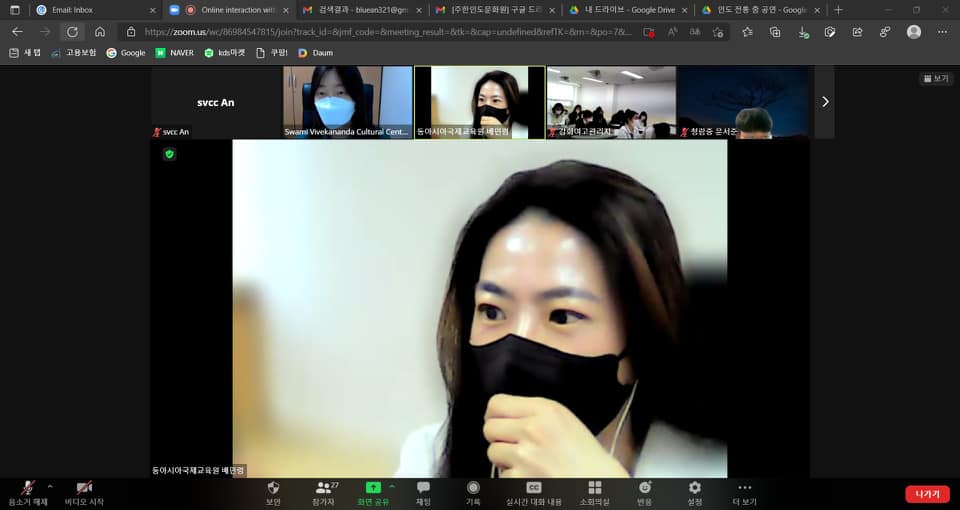This screenshot has height=510, width=960.
Task: Open Reactions (반응) emoji icon
Action: click(x=645, y=488)
